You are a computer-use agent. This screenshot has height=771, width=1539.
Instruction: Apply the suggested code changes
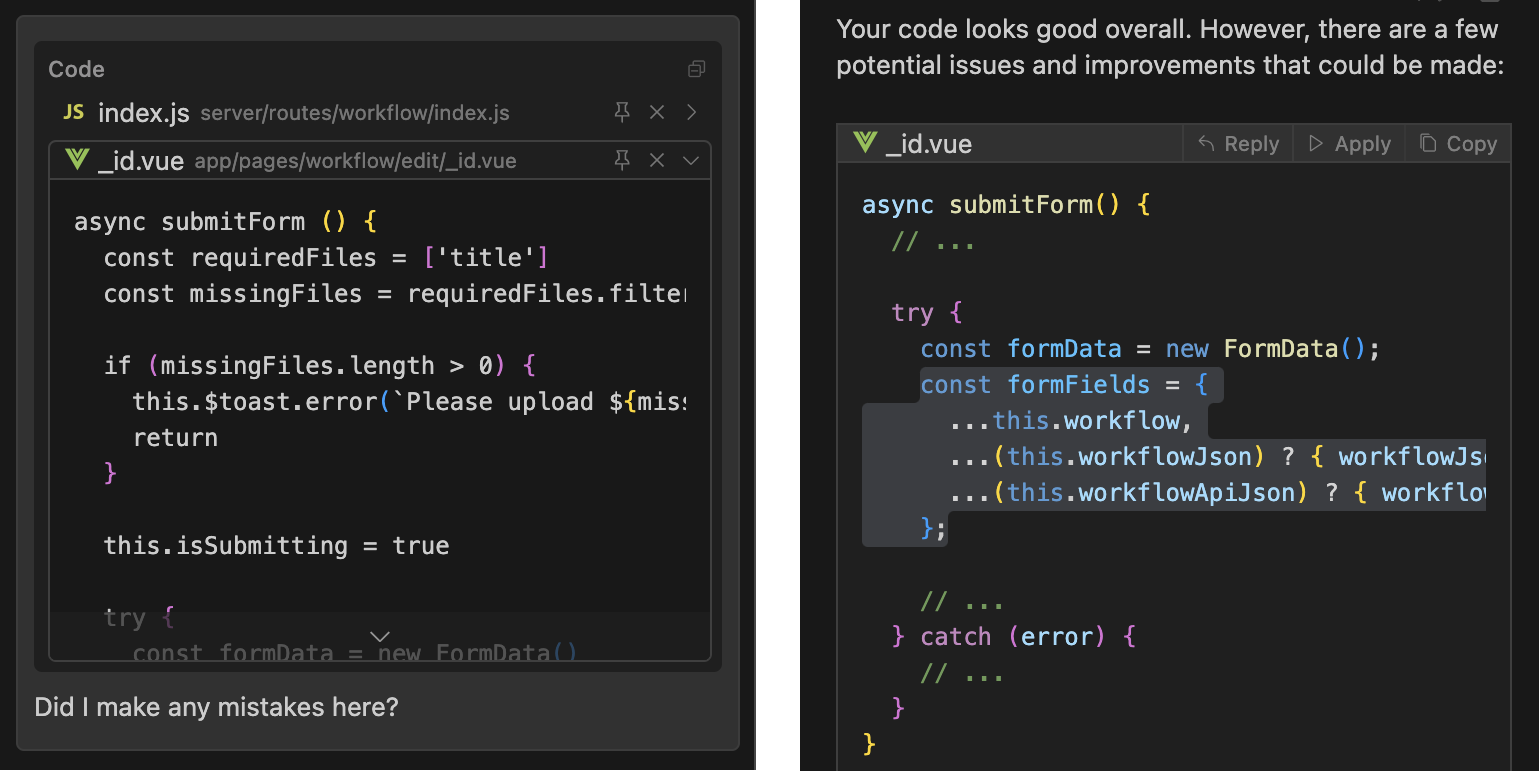[1349, 144]
